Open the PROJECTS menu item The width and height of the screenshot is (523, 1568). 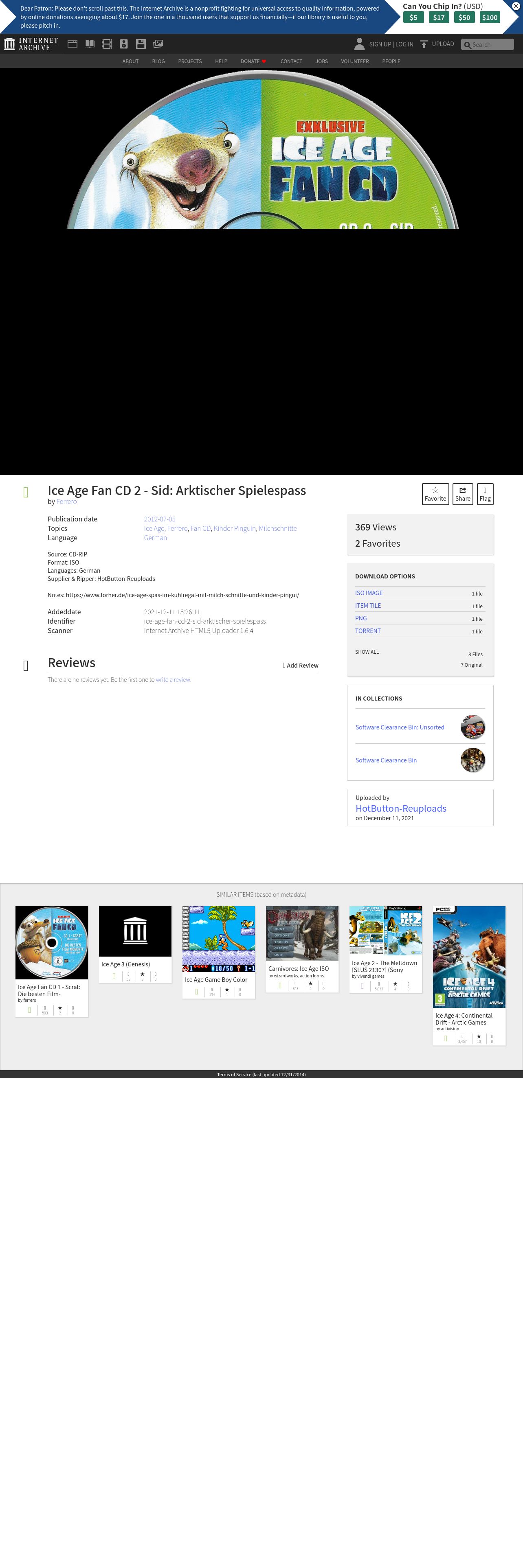point(190,61)
